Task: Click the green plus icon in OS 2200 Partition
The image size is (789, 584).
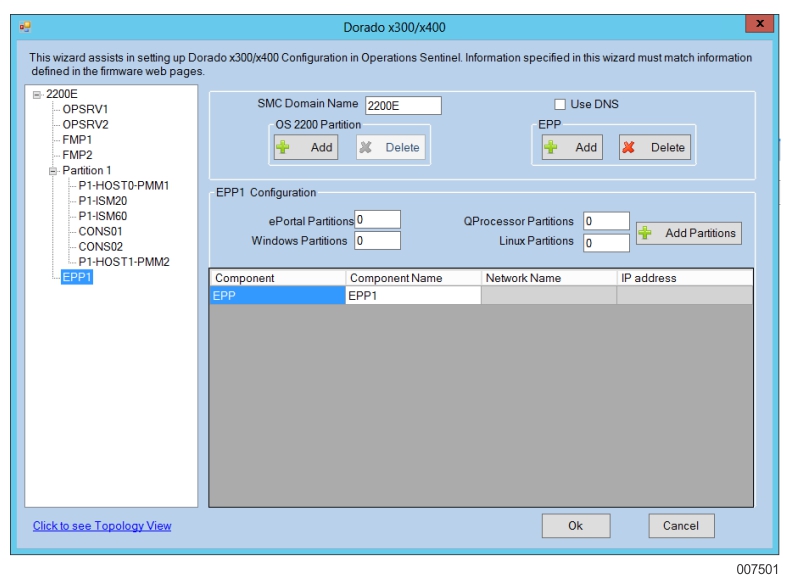Action: pyautogui.click(x=283, y=147)
